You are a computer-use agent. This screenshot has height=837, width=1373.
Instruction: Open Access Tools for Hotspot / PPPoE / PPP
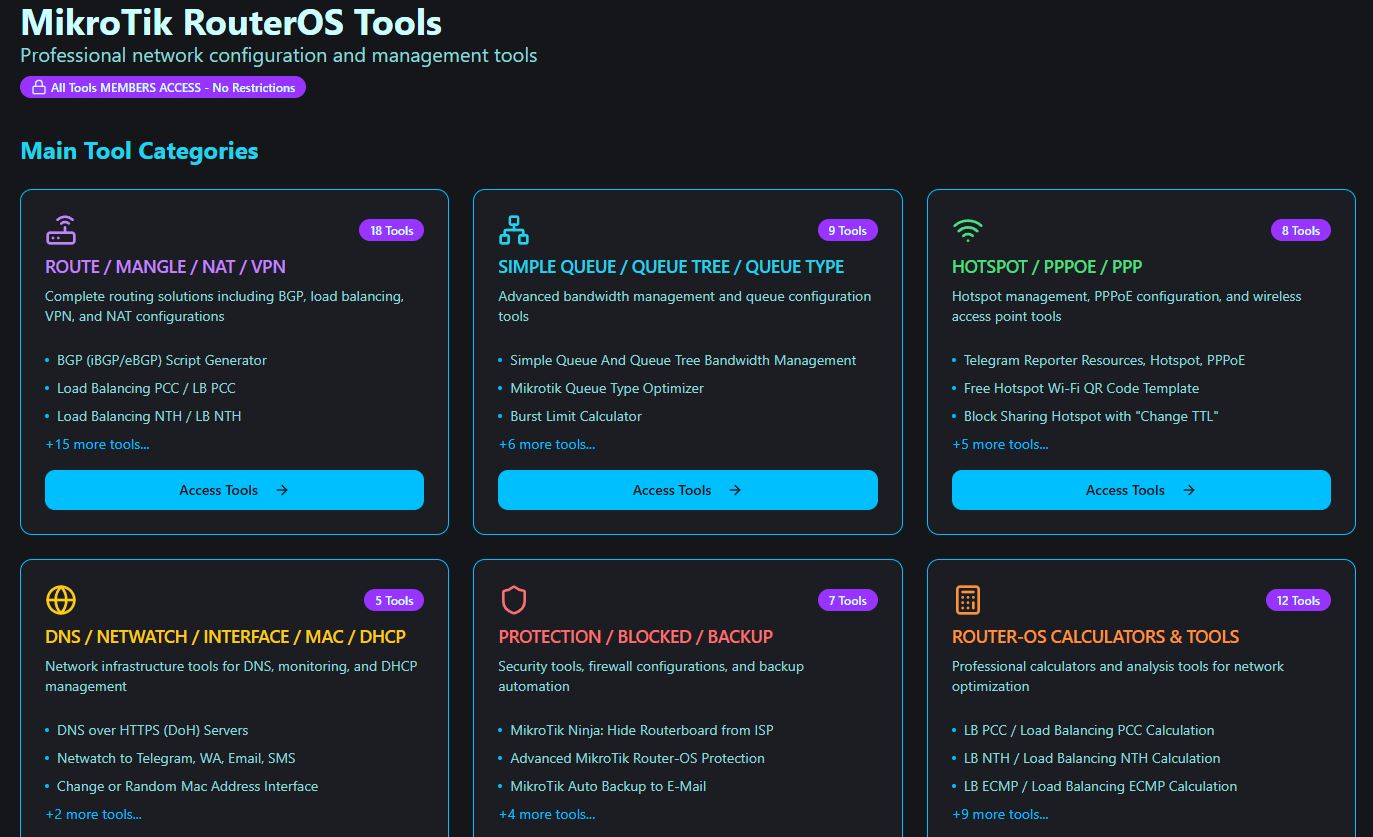pyautogui.click(x=1141, y=490)
